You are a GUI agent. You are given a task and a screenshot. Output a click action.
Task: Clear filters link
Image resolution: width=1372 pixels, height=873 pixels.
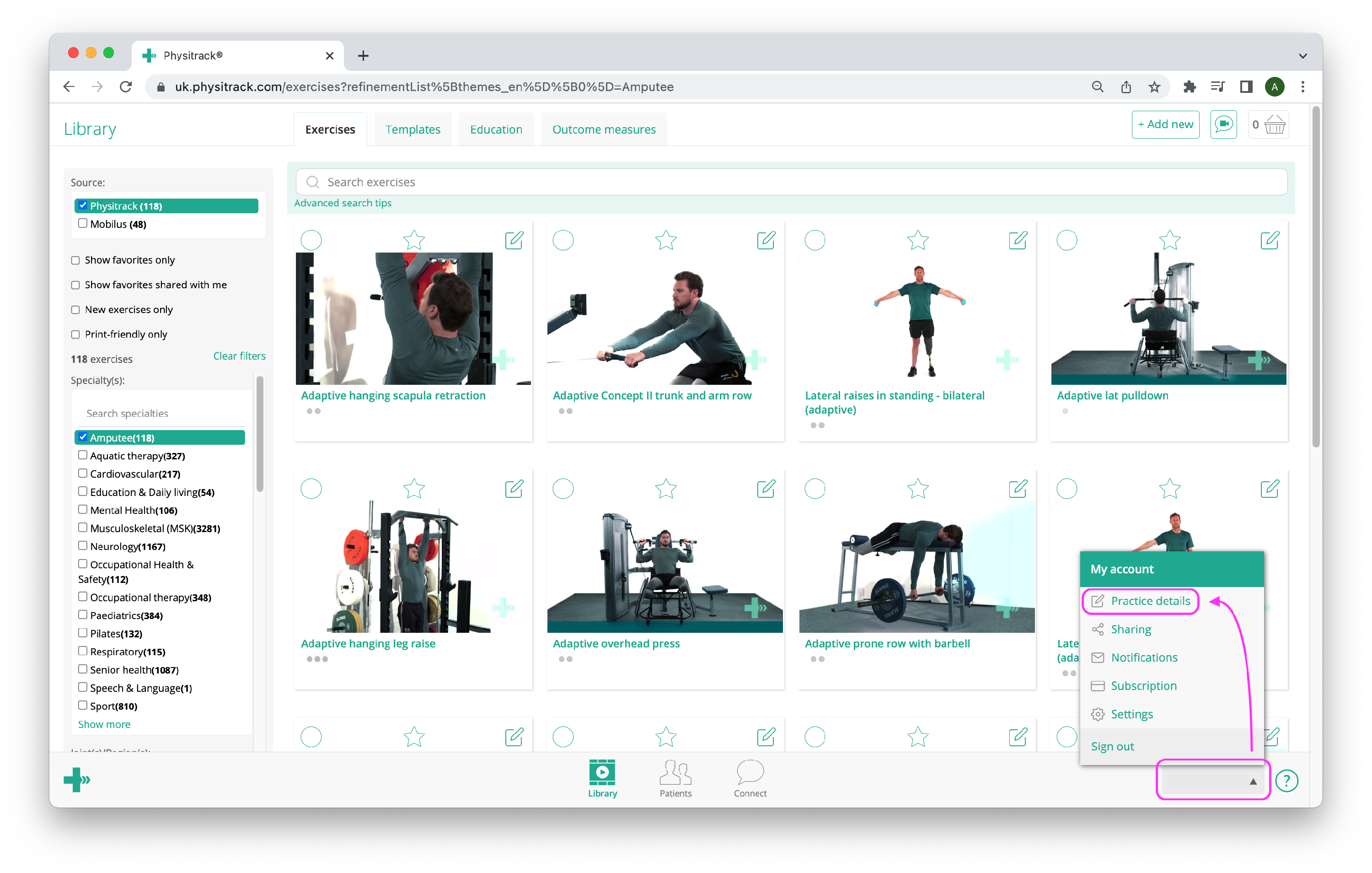pos(239,356)
